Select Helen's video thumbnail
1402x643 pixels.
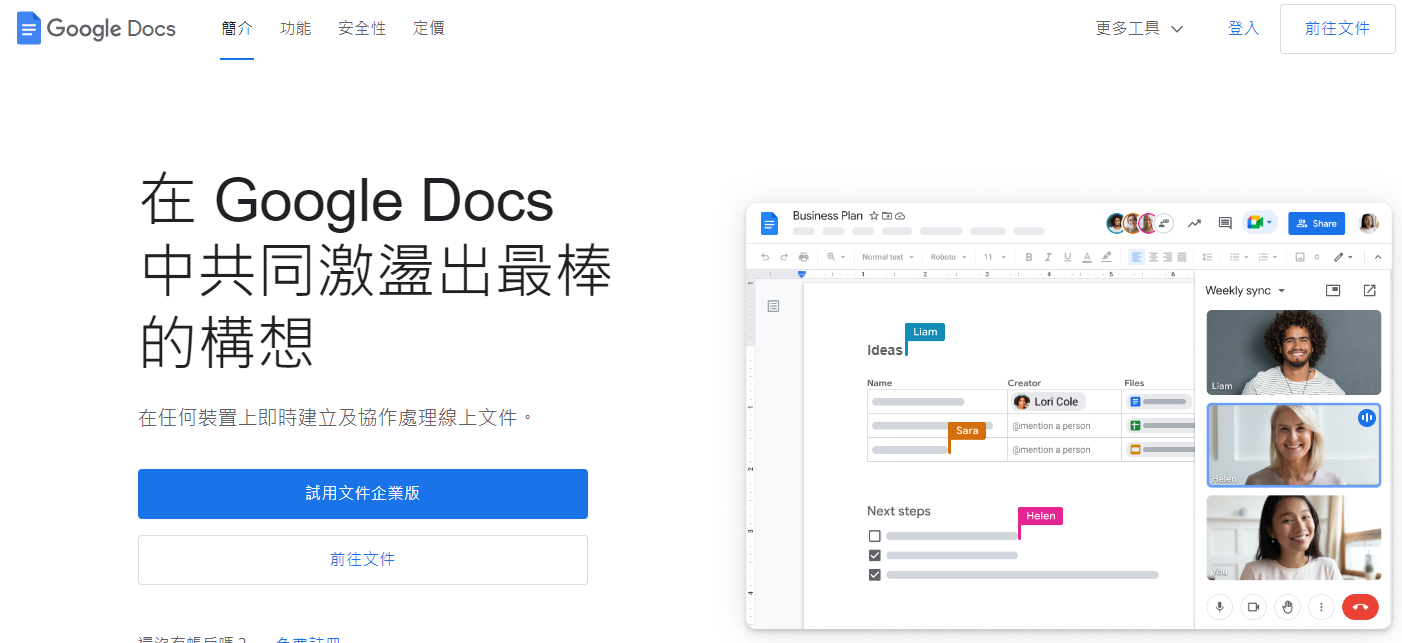pos(1293,445)
